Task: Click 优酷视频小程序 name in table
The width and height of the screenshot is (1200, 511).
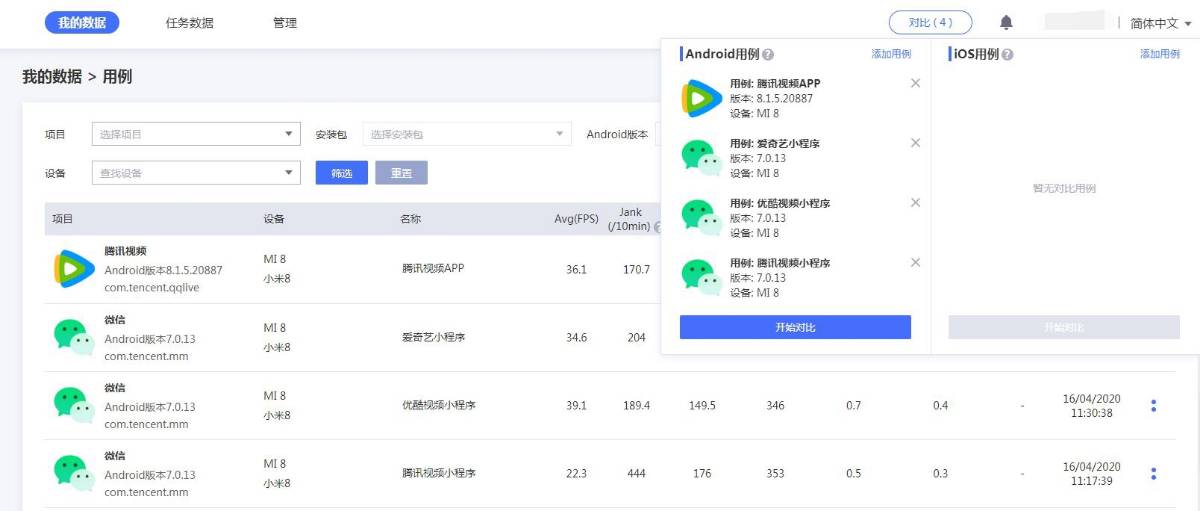Action: 438,405
